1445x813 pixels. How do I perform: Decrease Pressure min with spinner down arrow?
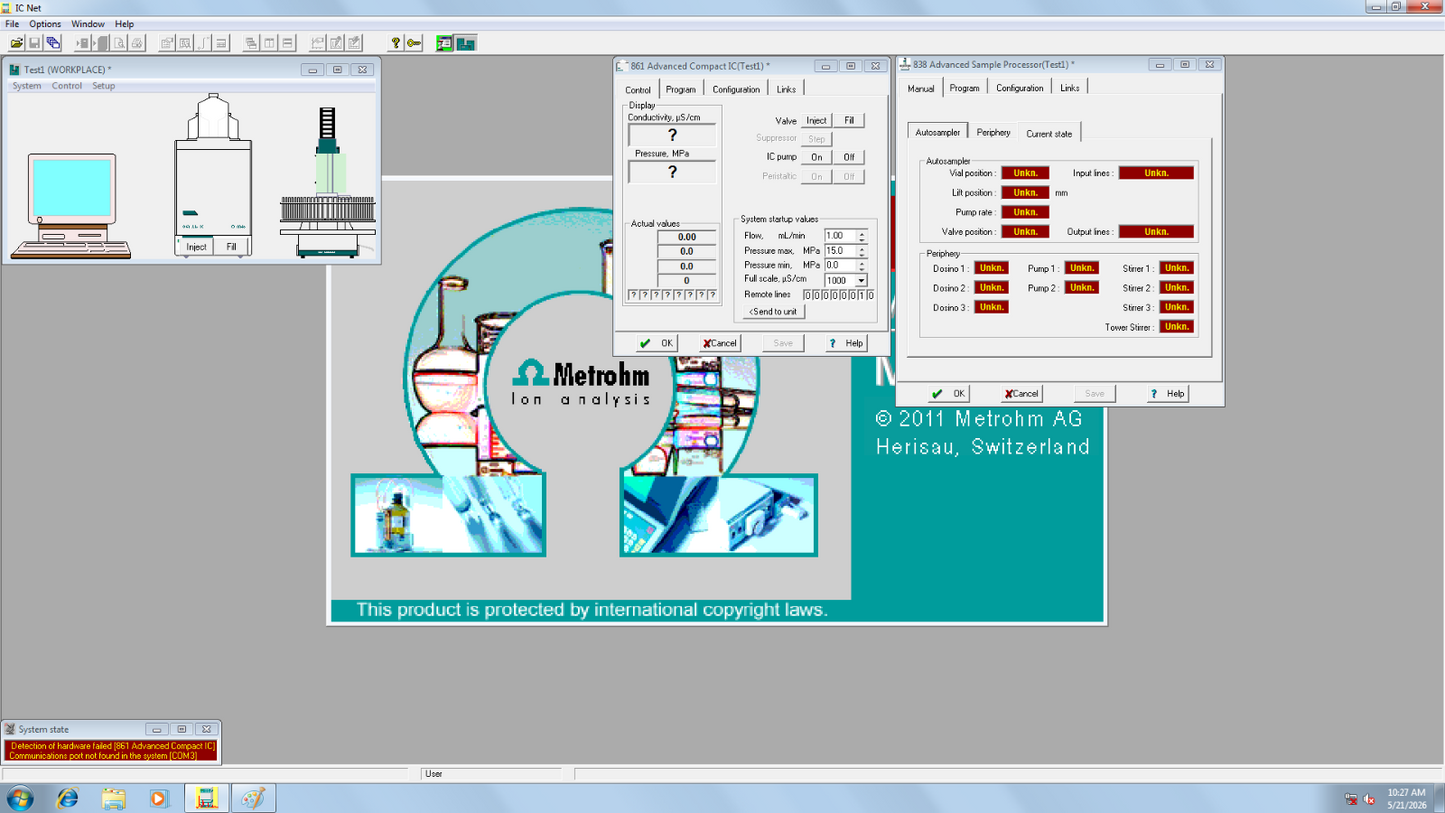pyautogui.click(x=862, y=268)
